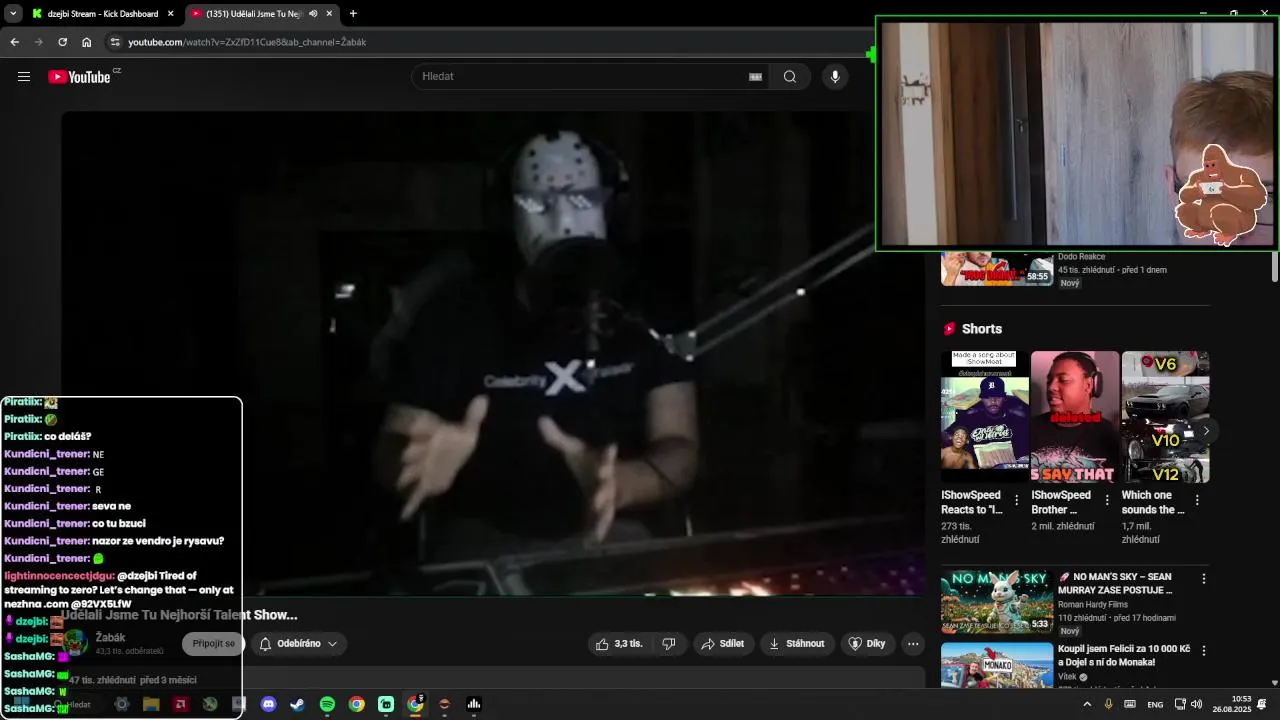Focus the Hledat YouTube search field
The width and height of the screenshot is (1280, 720).
point(580,76)
